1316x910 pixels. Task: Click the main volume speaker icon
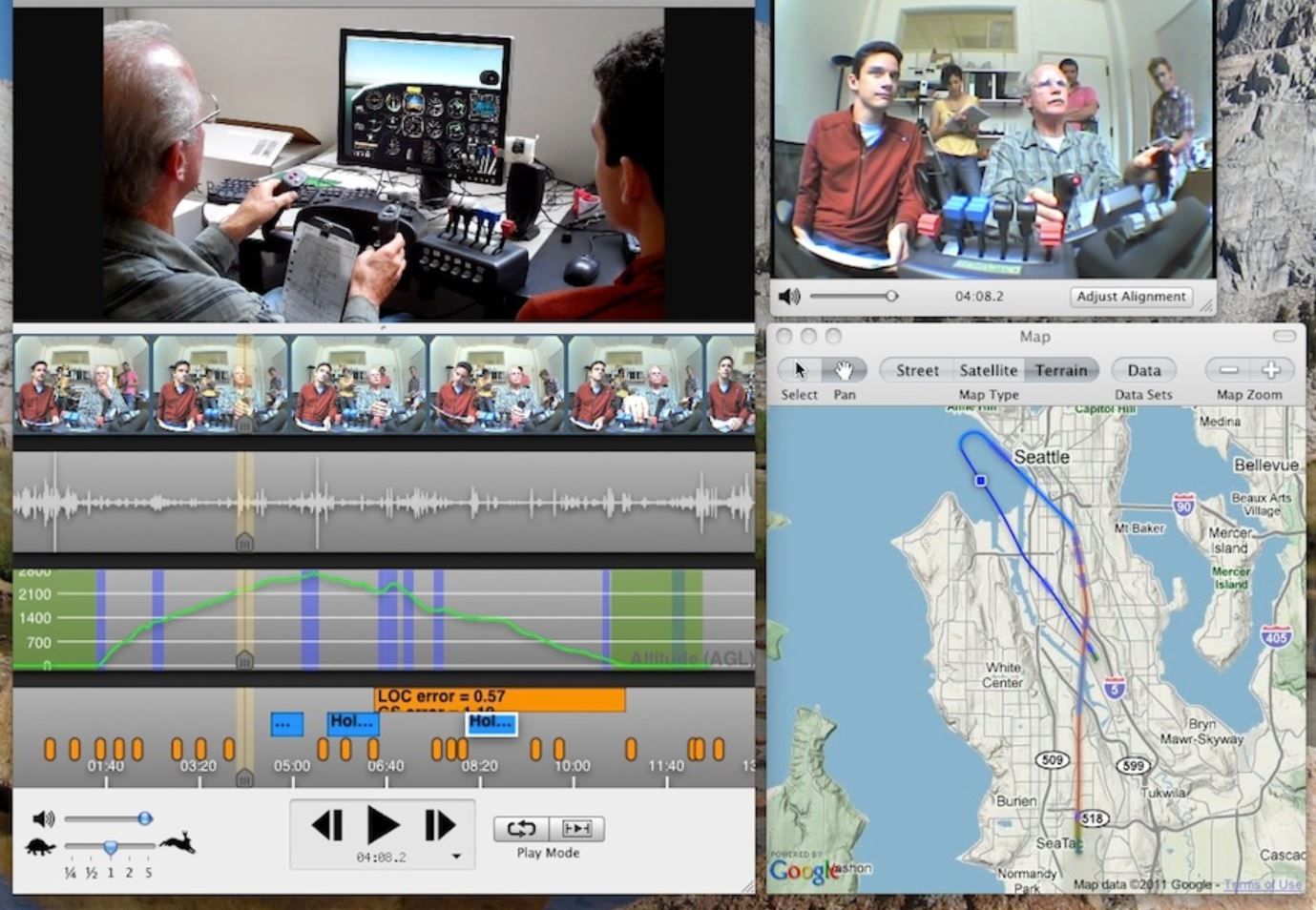[43, 818]
